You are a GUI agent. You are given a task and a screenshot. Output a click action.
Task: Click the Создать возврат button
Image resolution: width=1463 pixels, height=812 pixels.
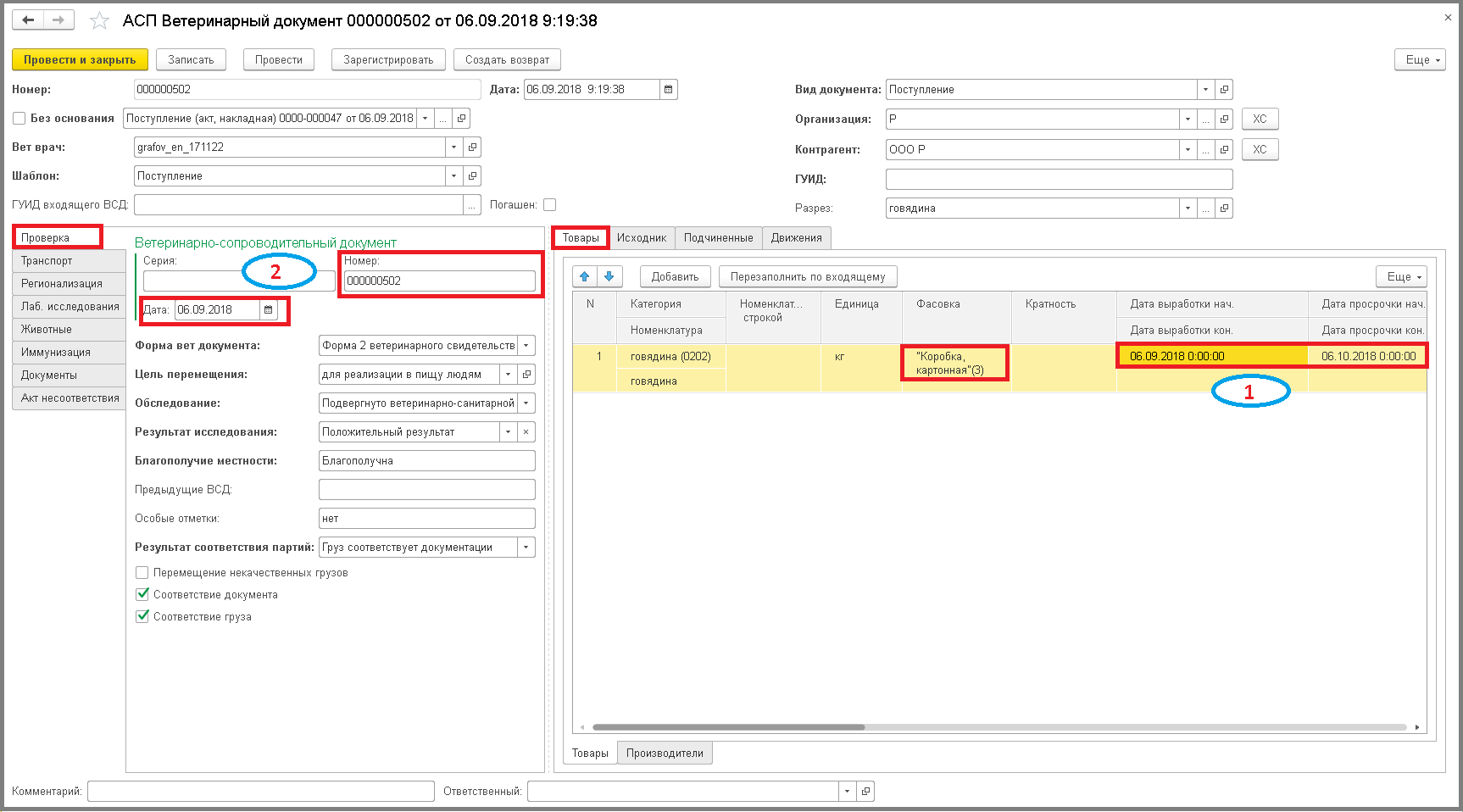click(x=507, y=60)
